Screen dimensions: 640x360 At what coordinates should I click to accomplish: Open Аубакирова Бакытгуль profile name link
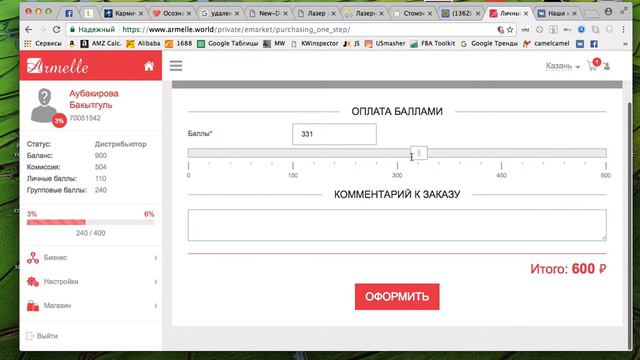tap(94, 99)
